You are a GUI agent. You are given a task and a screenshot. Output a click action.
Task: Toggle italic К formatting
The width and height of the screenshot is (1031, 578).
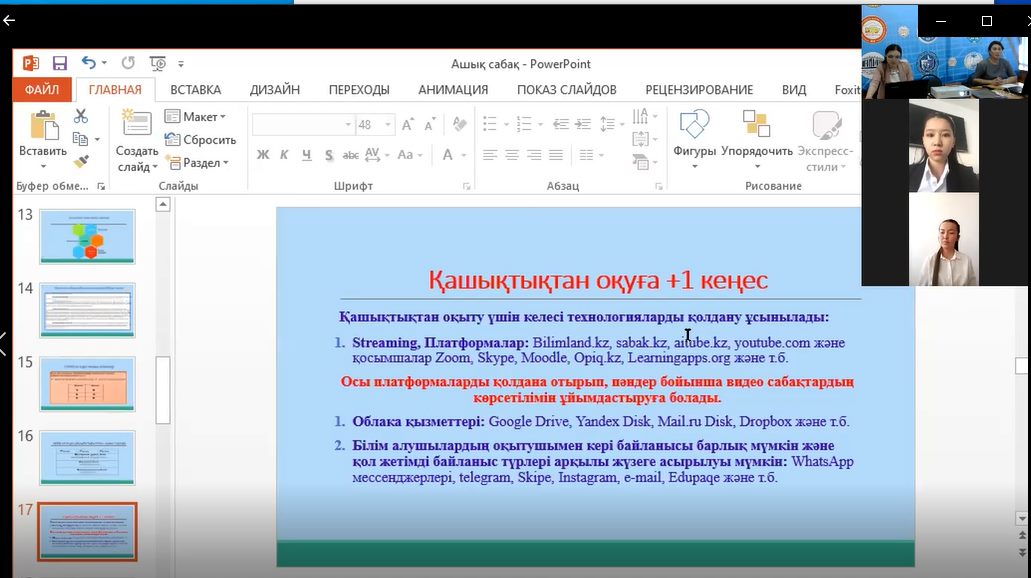(x=284, y=155)
